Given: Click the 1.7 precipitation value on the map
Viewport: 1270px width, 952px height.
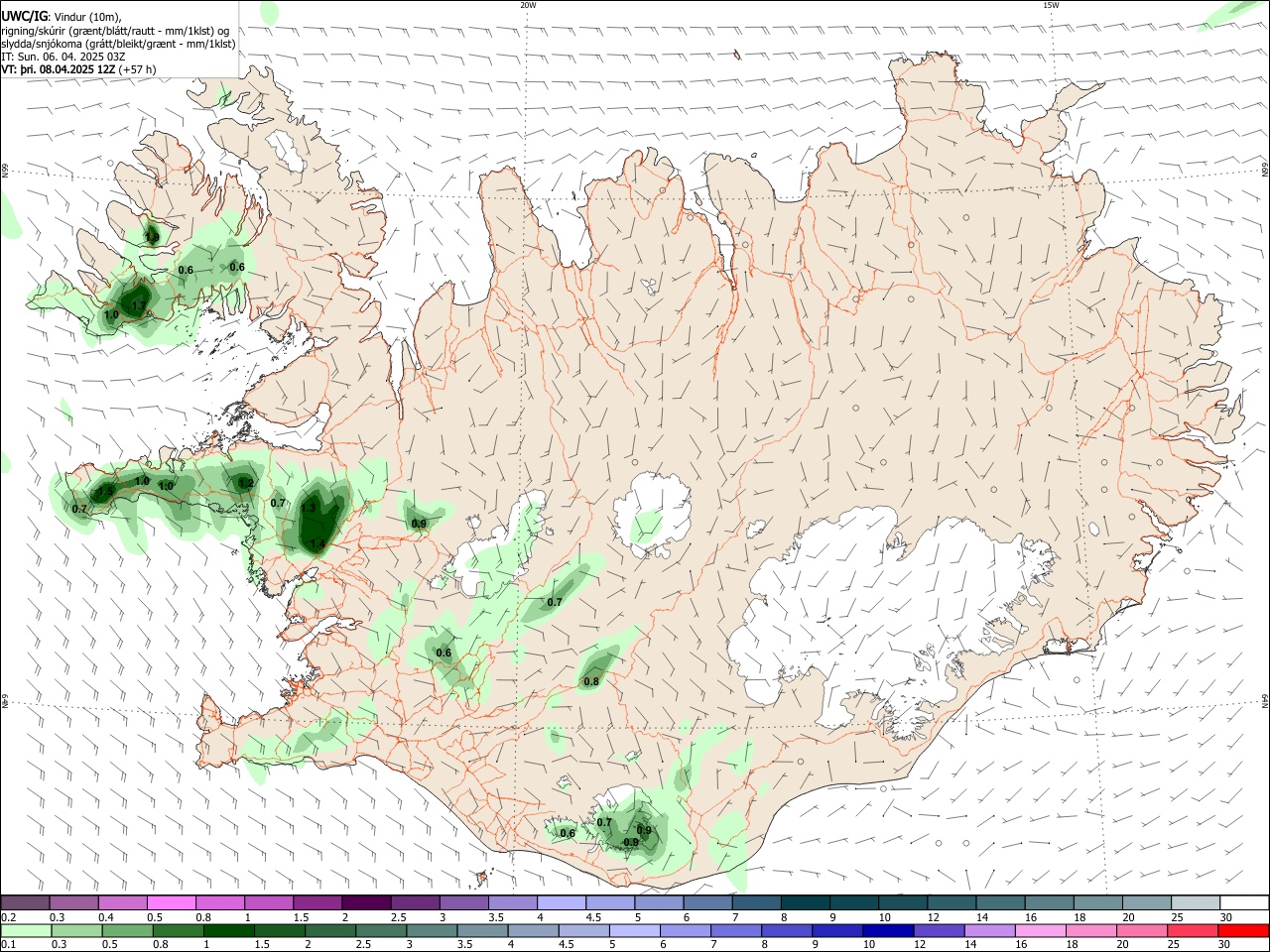Looking at the screenshot, I should coord(139,304).
